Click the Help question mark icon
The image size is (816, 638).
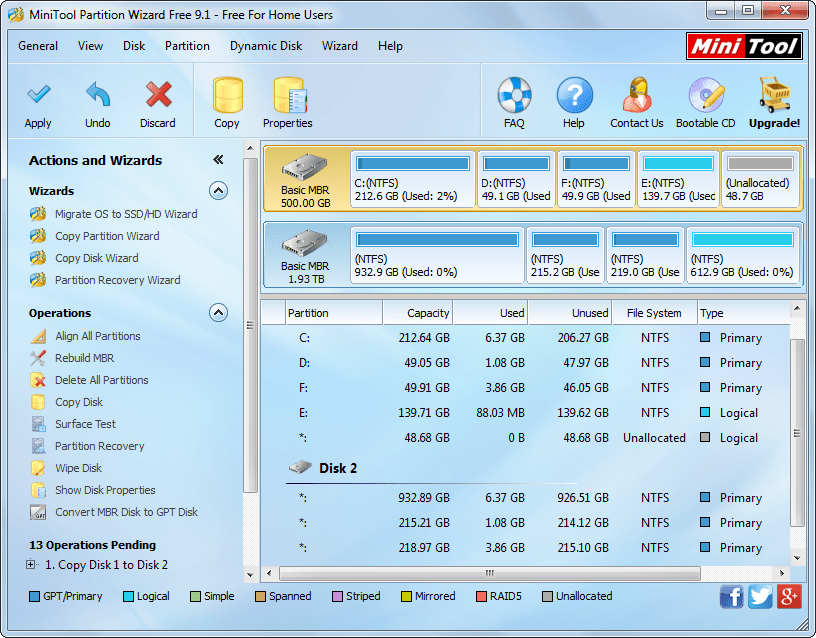click(x=575, y=95)
